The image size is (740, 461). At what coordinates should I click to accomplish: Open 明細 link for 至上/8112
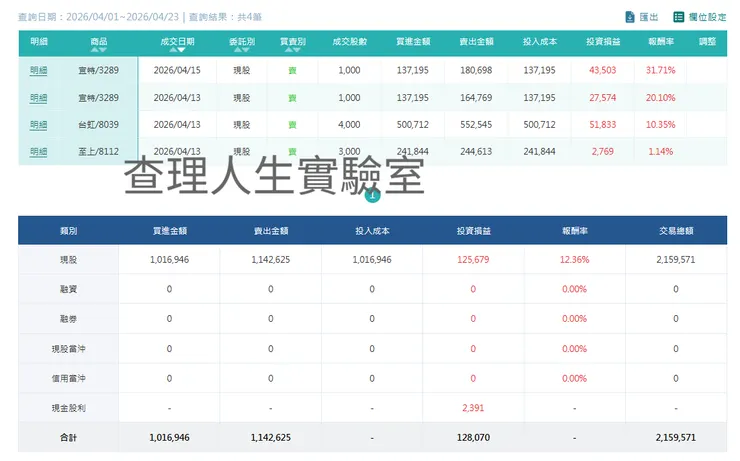tap(38, 151)
